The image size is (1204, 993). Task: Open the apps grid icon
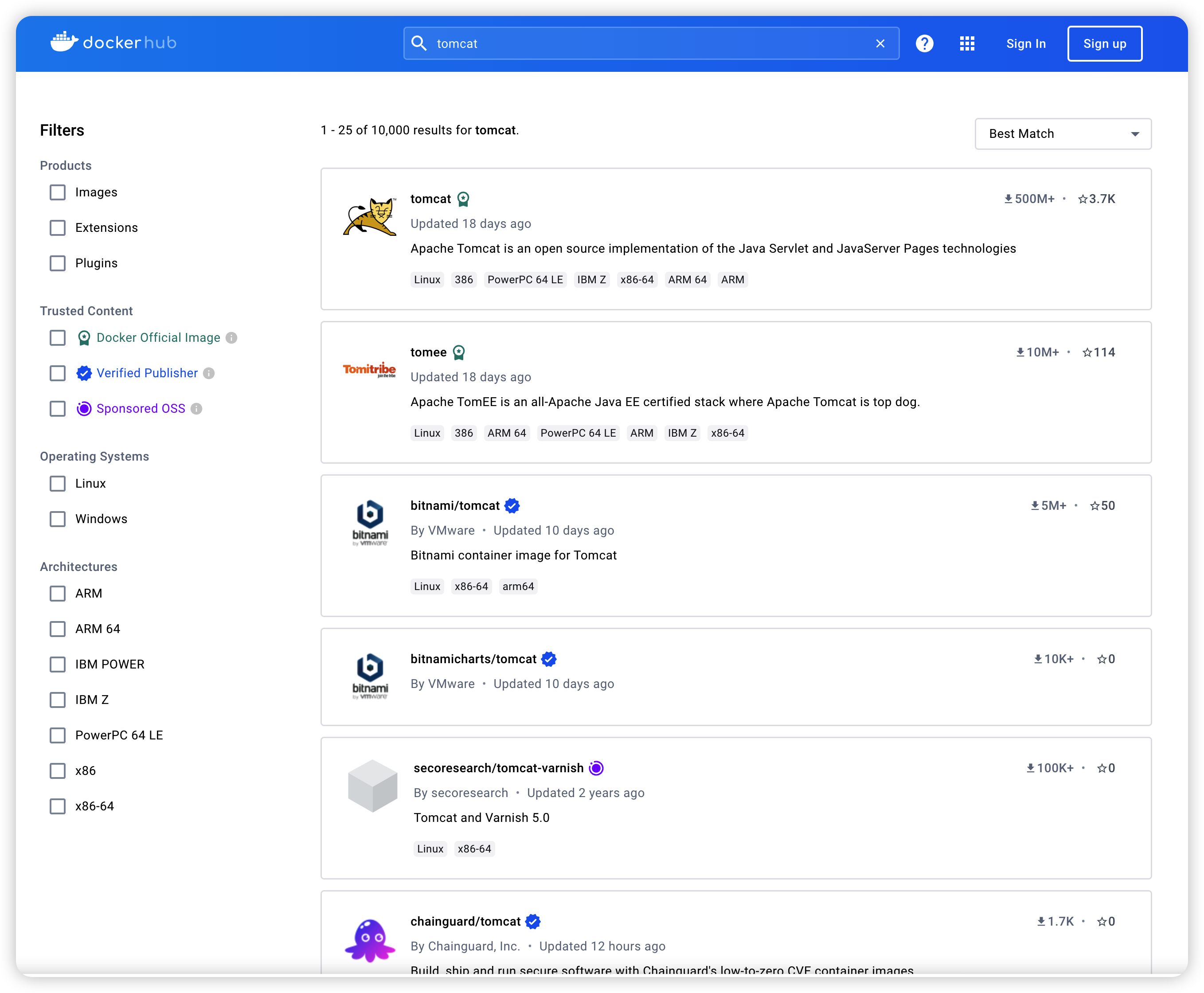point(967,43)
